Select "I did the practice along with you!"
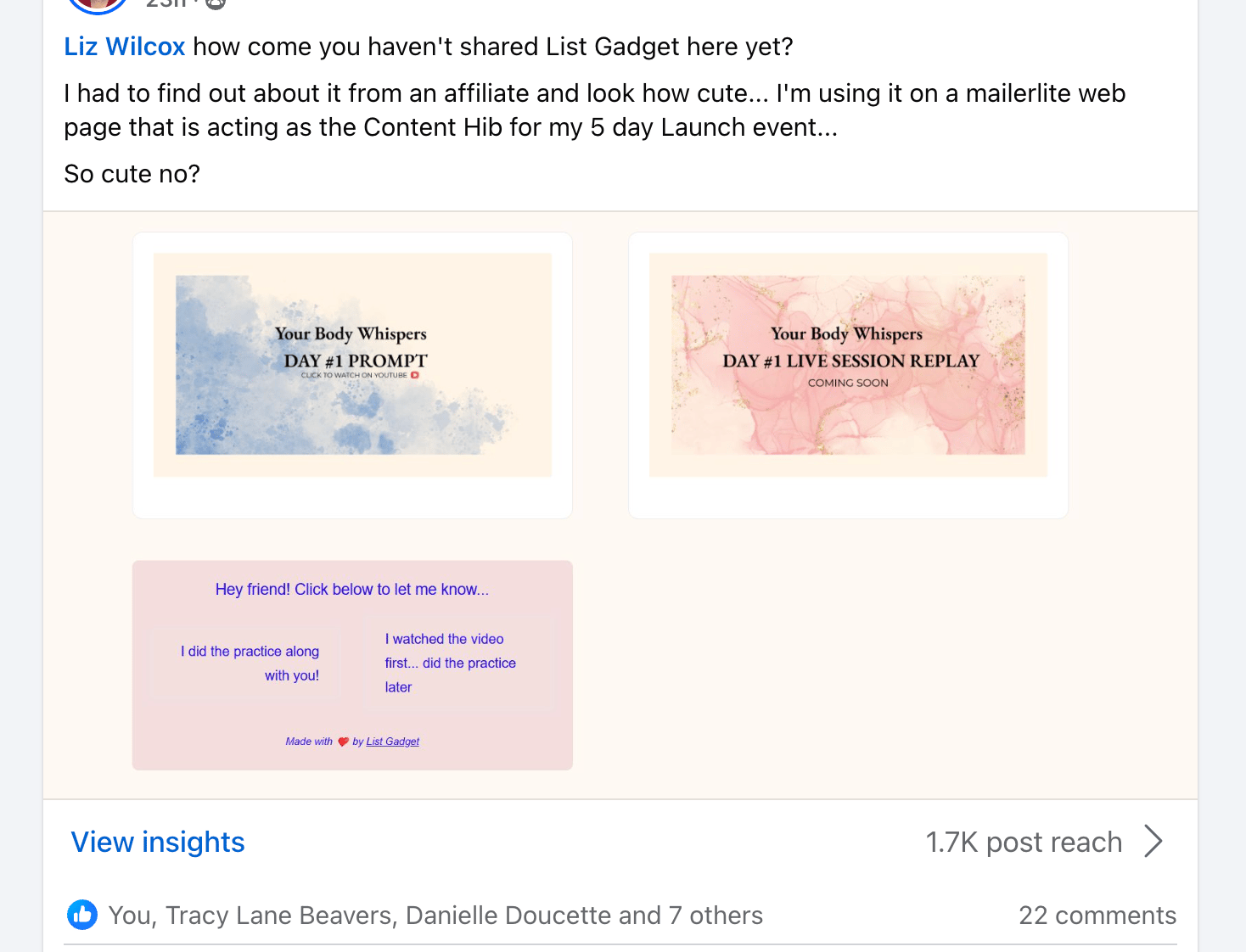 click(249, 664)
